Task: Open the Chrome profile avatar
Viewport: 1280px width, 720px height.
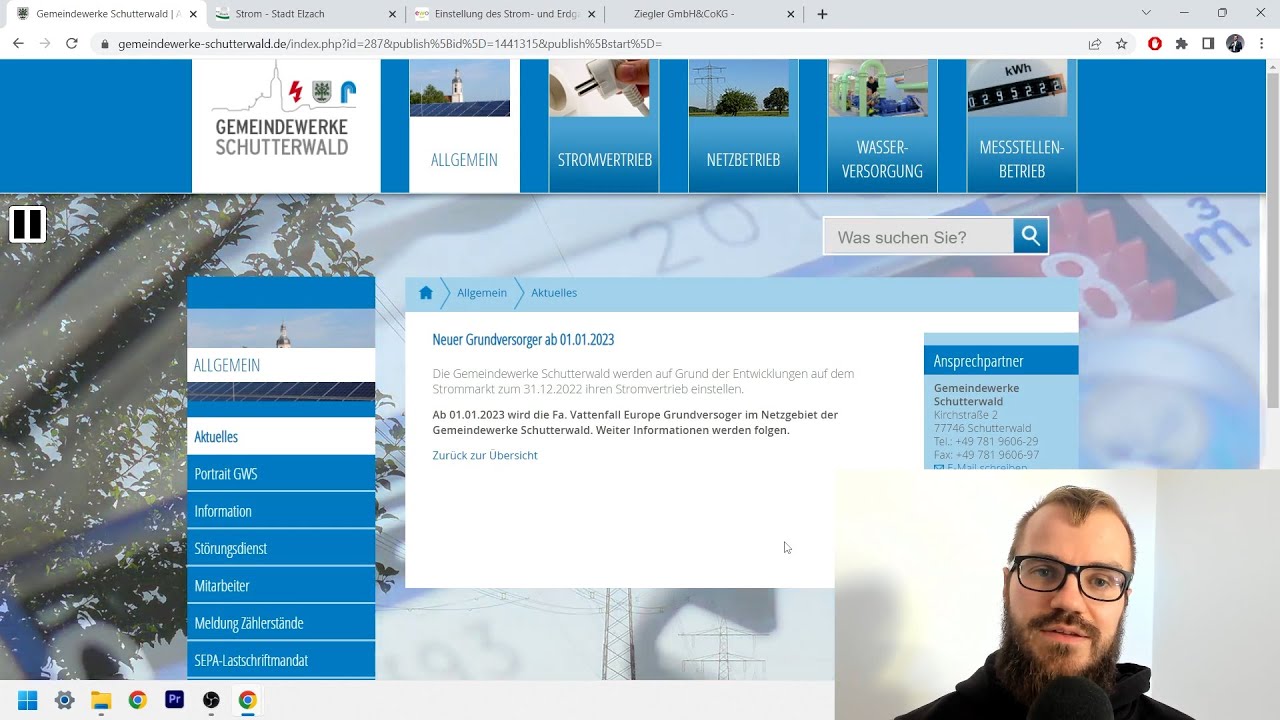Action: pos(1235,44)
